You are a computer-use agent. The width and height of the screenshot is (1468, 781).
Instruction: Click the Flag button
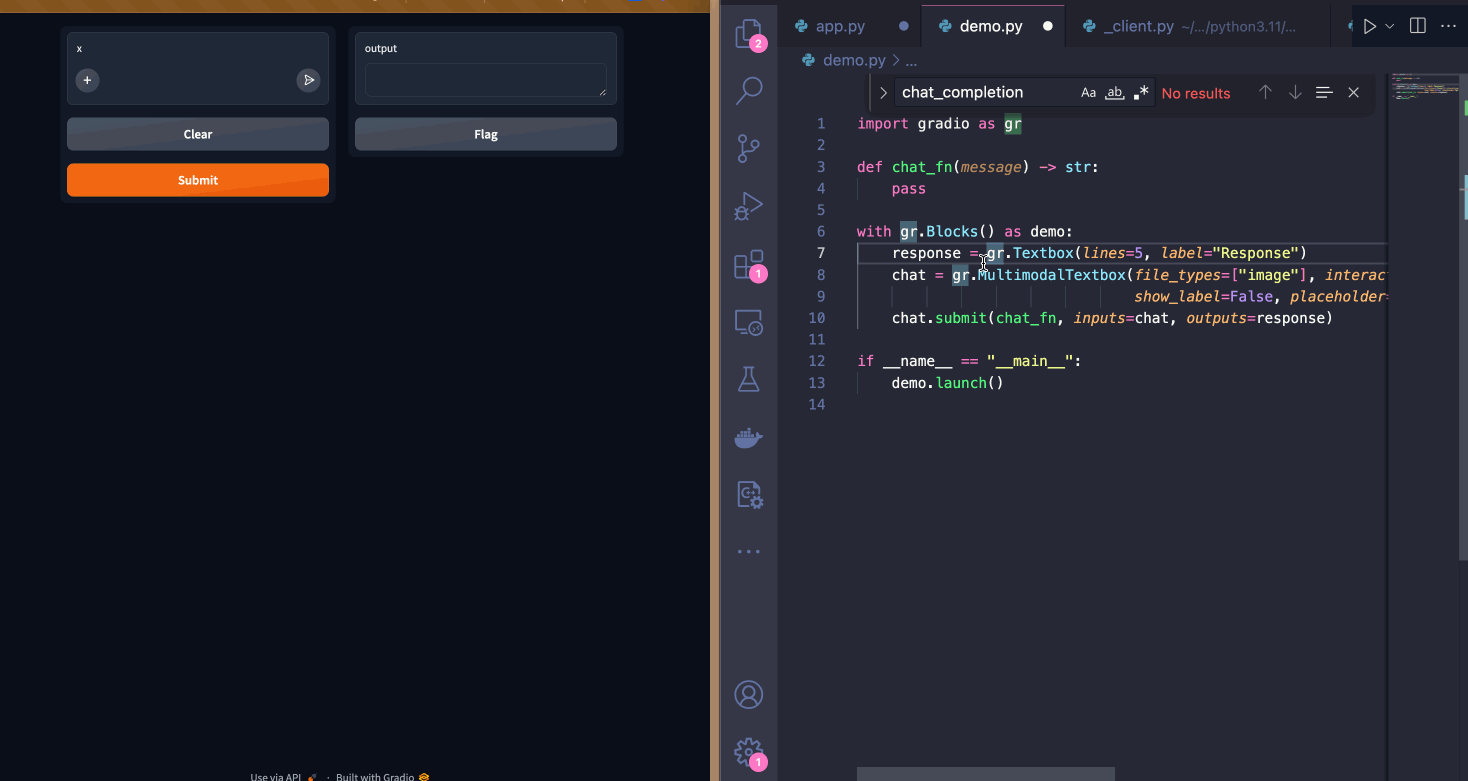click(x=485, y=134)
